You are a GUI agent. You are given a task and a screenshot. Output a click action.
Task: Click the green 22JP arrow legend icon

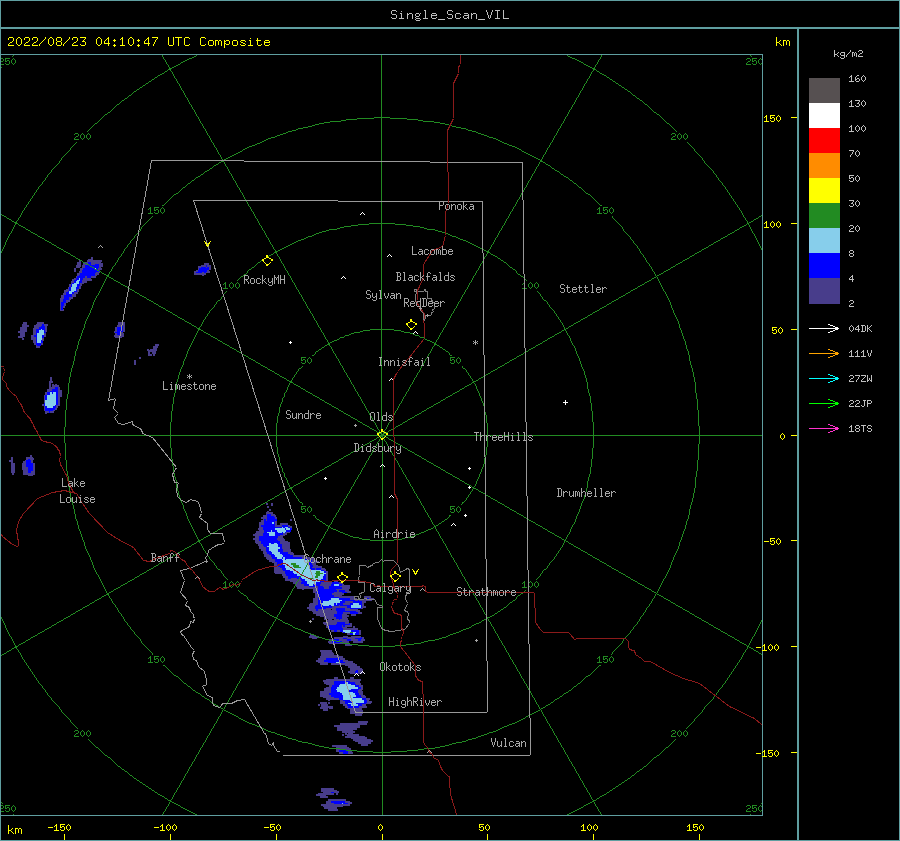point(824,404)
